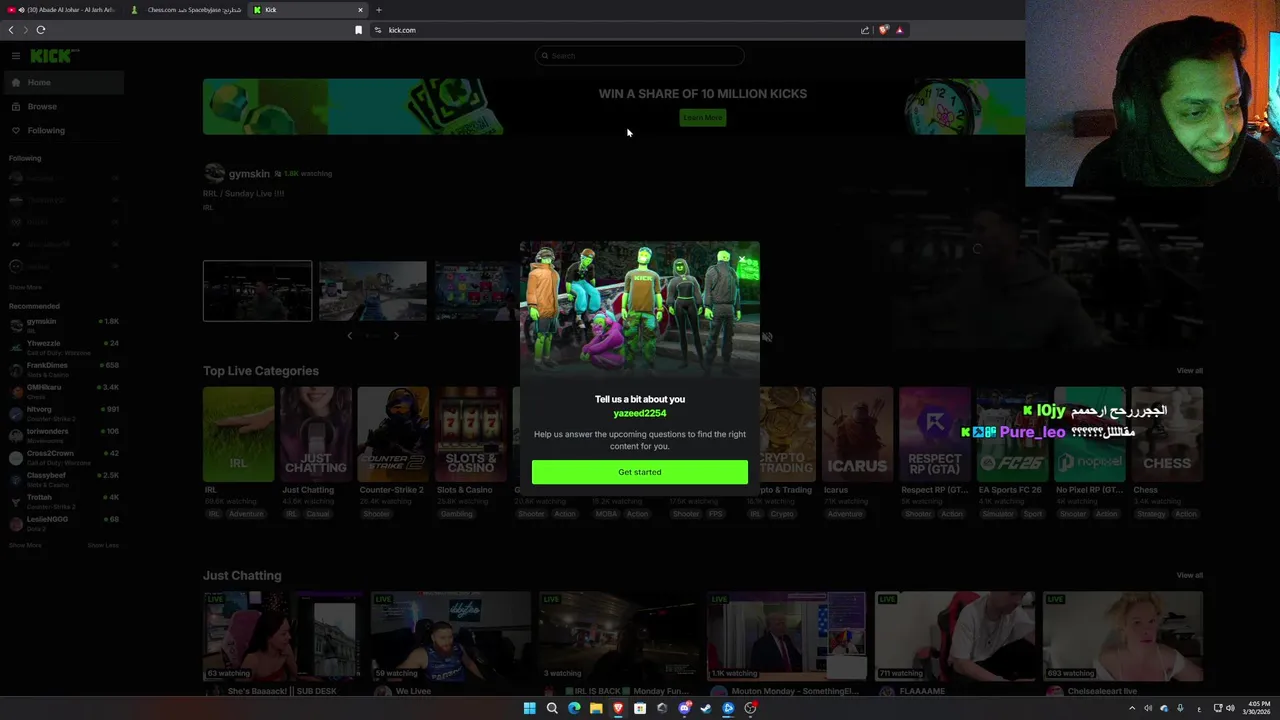This screenshot has width=1280, height=720.
Task: Open GMHikaru in Recommended list
Action: [x=62, y=390]
